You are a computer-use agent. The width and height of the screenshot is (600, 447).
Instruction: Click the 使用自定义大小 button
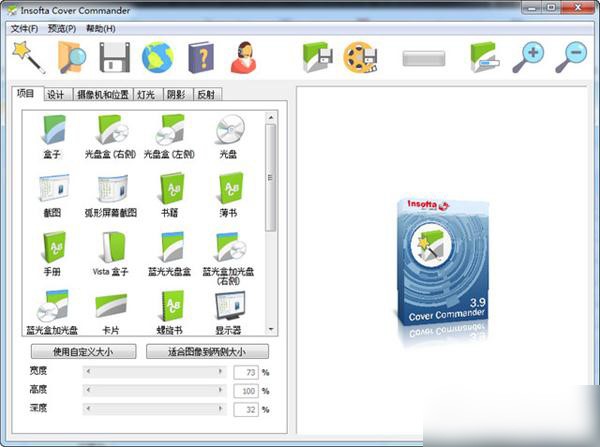click(83, 351)
